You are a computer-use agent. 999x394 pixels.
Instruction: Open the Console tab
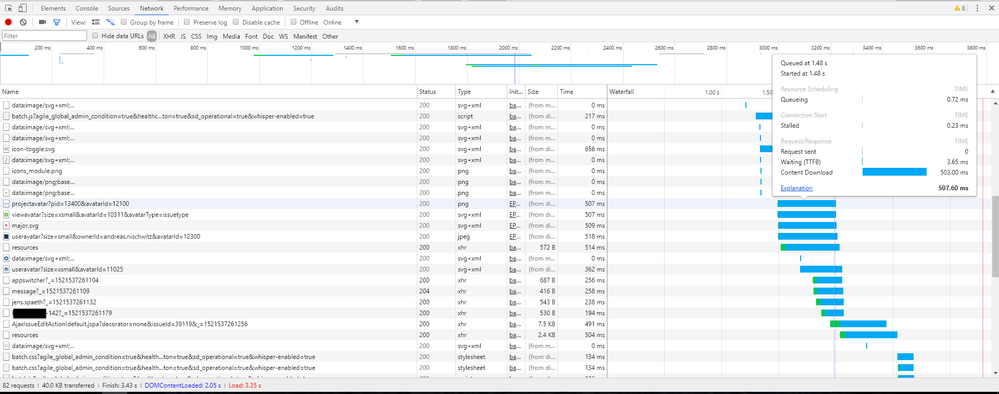87,8
